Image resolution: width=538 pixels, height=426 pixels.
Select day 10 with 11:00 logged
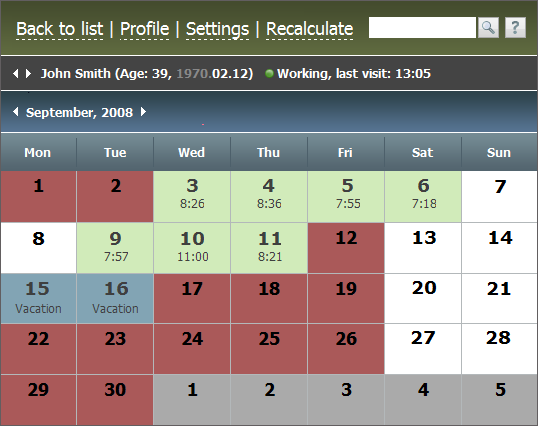[192, 248]
